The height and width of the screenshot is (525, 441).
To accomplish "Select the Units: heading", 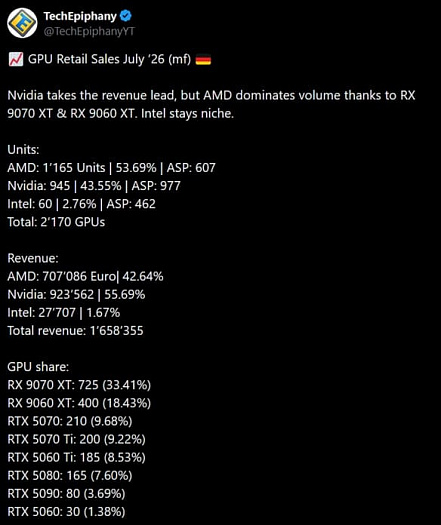I will pyautogui.click(x=23, y=149).
